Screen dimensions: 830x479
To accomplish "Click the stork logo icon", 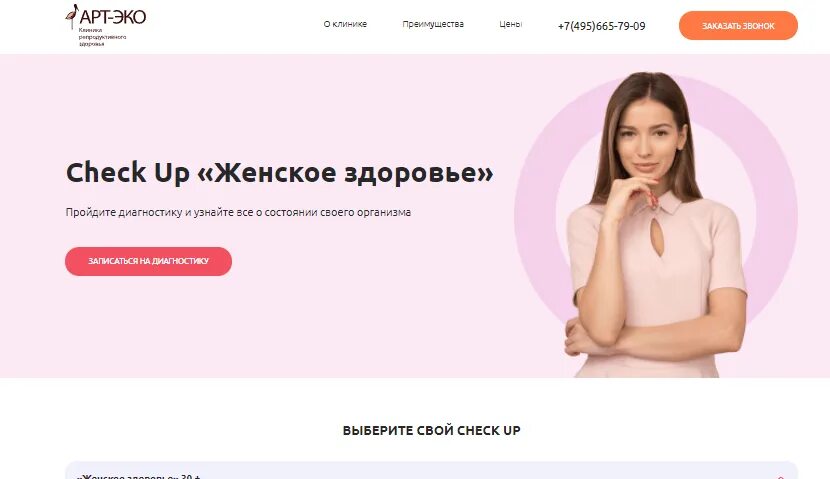I will pyautogui.click(x=71, y=16).
